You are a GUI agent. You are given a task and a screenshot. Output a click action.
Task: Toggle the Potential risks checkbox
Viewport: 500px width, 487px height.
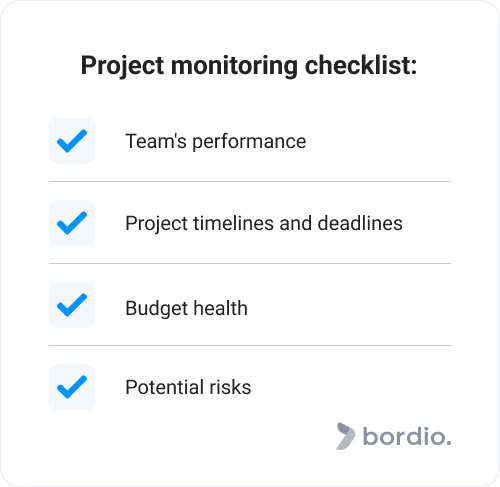(72, 387)
